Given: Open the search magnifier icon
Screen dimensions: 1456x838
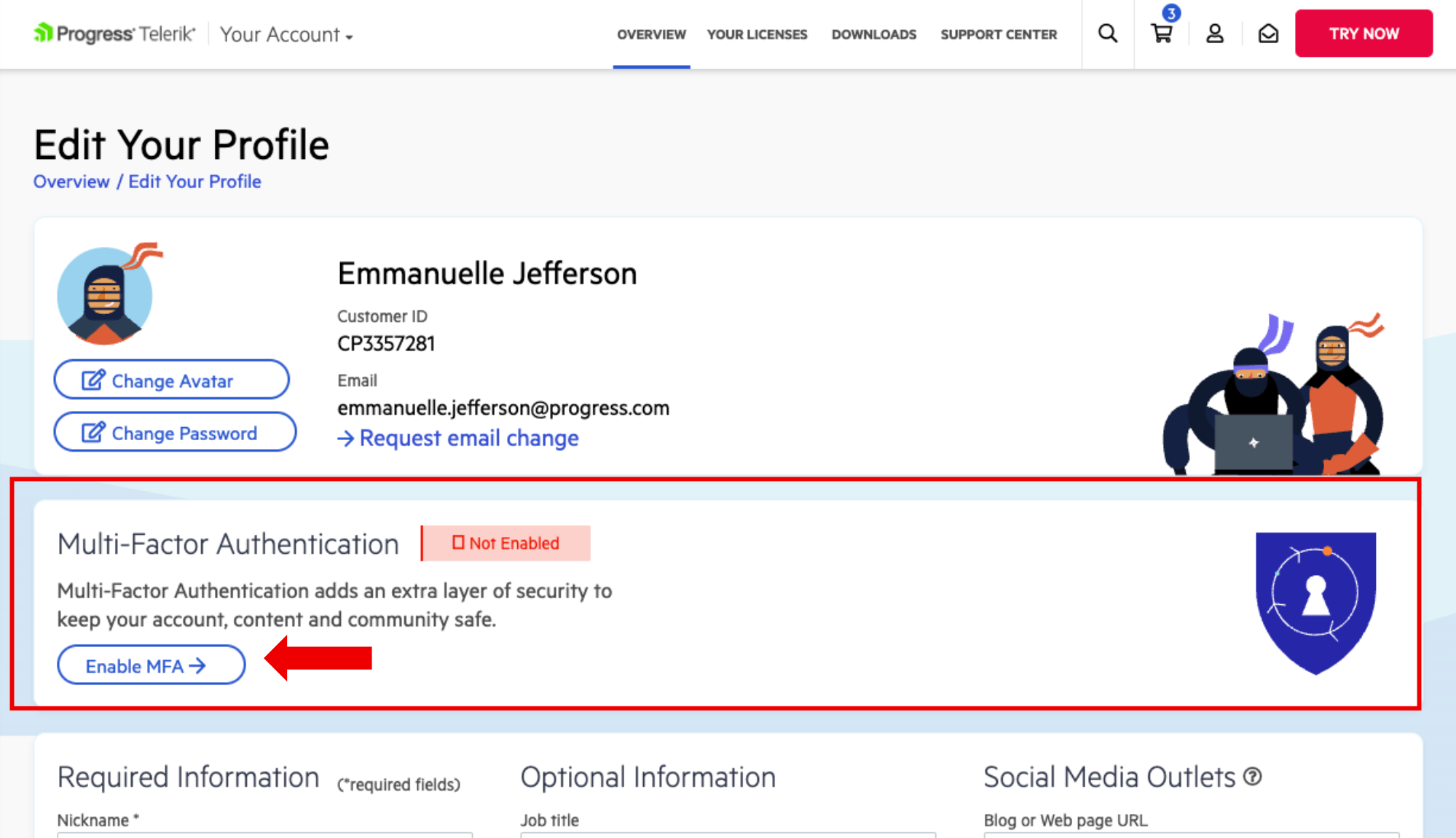Looking at the screenshot, I should click(1108, 34).
